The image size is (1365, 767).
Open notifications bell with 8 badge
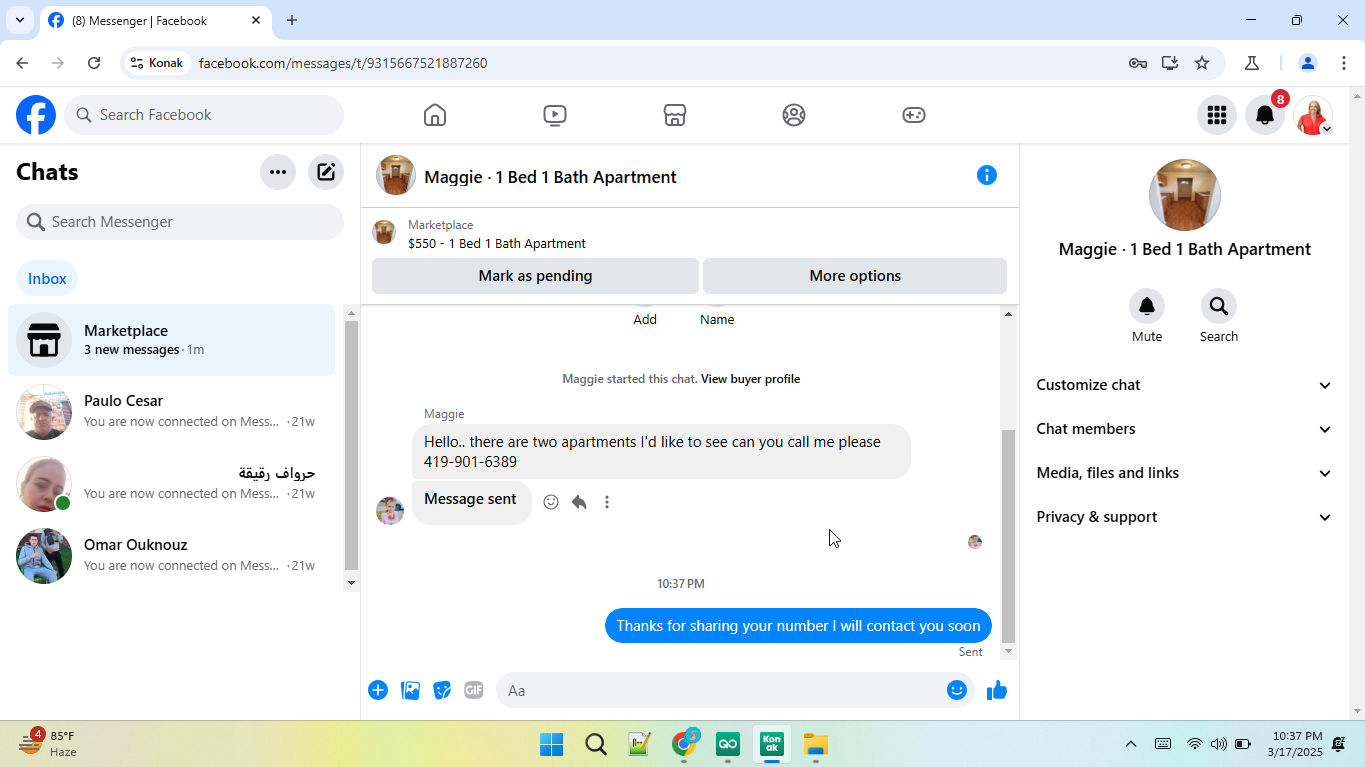[1265, 115]
